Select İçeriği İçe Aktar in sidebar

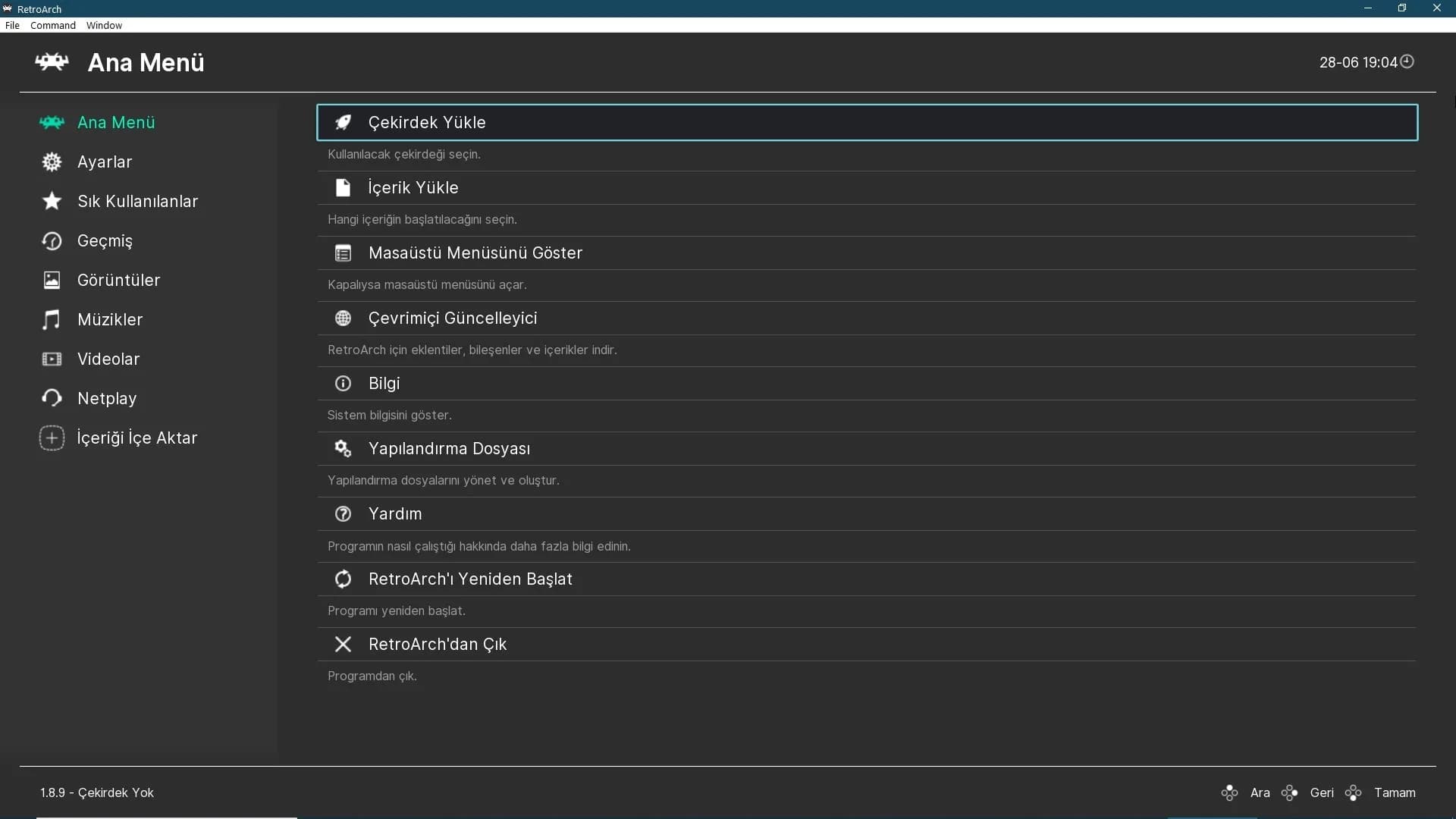point(136,438)
